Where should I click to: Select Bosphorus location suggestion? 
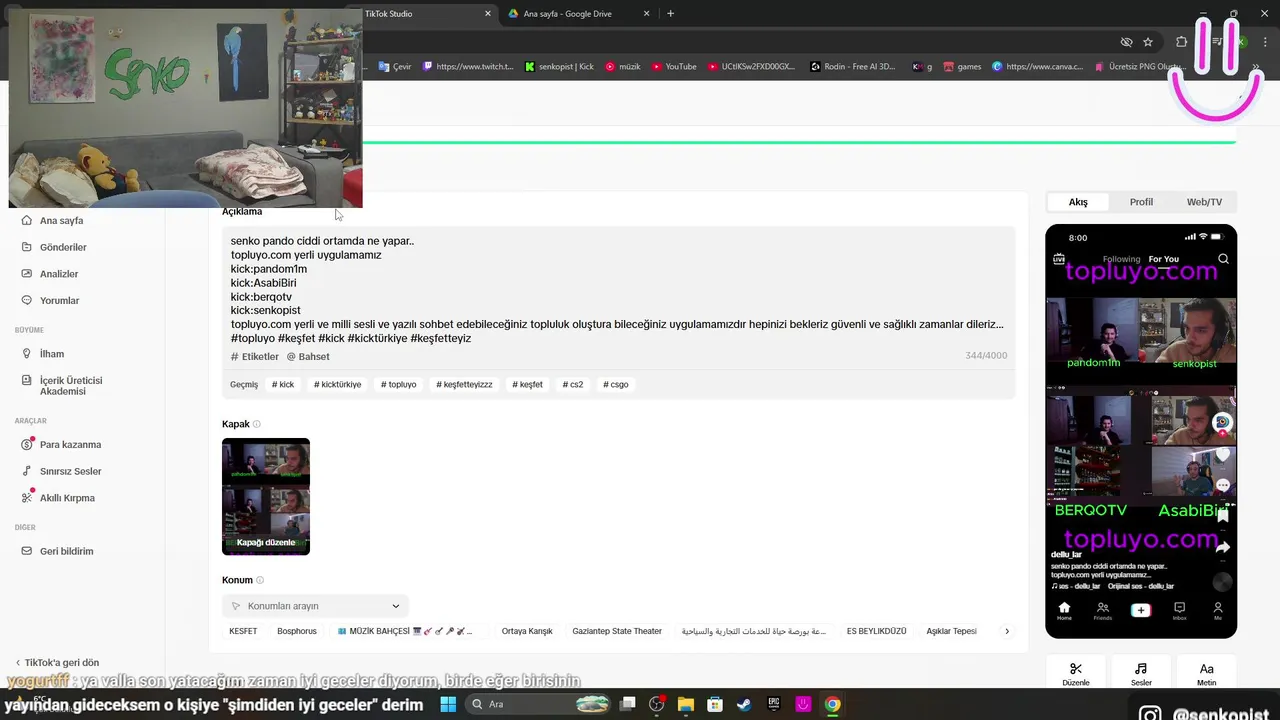(297, 632)
